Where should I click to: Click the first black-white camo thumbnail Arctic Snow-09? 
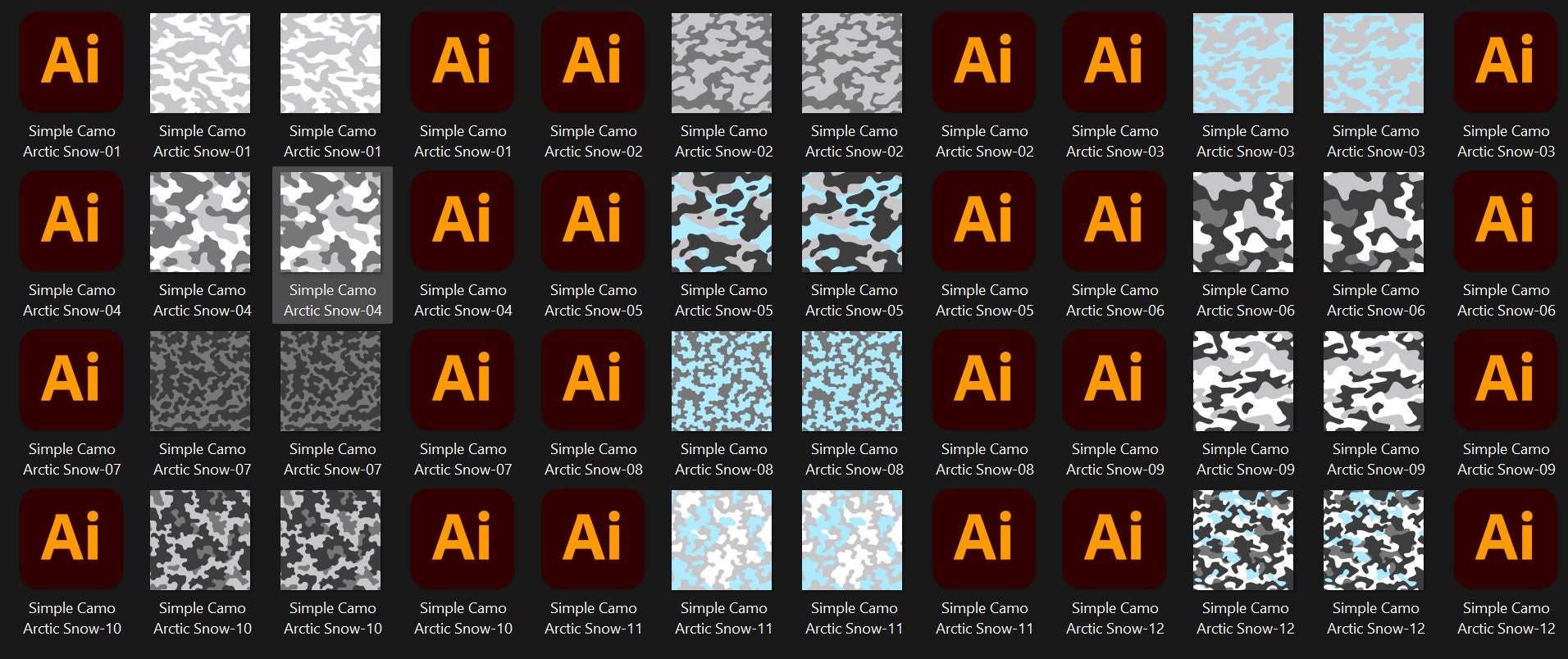pyautogui.click(x=1243, y=380)
